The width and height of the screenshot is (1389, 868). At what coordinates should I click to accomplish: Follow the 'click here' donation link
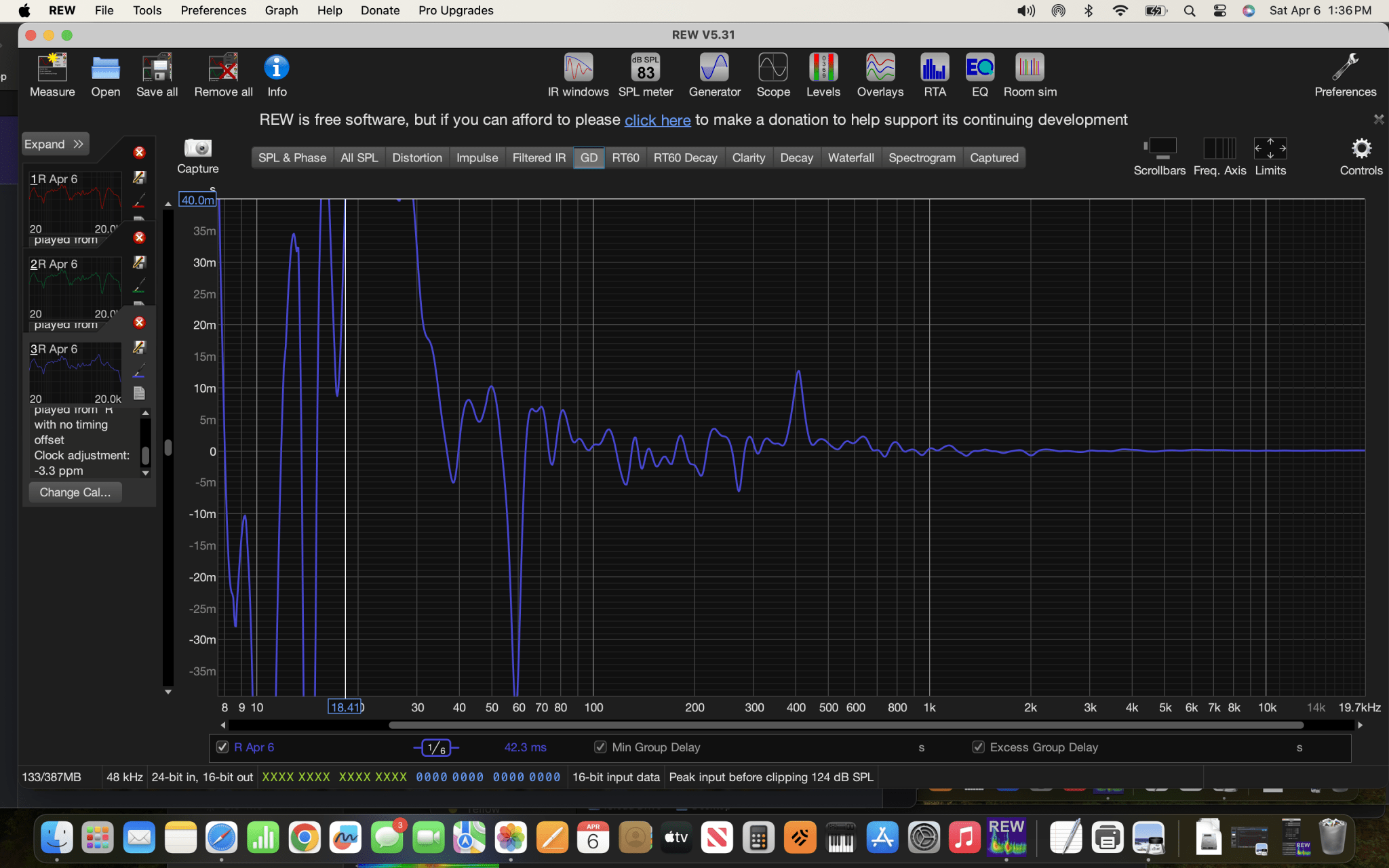(657, 120)
